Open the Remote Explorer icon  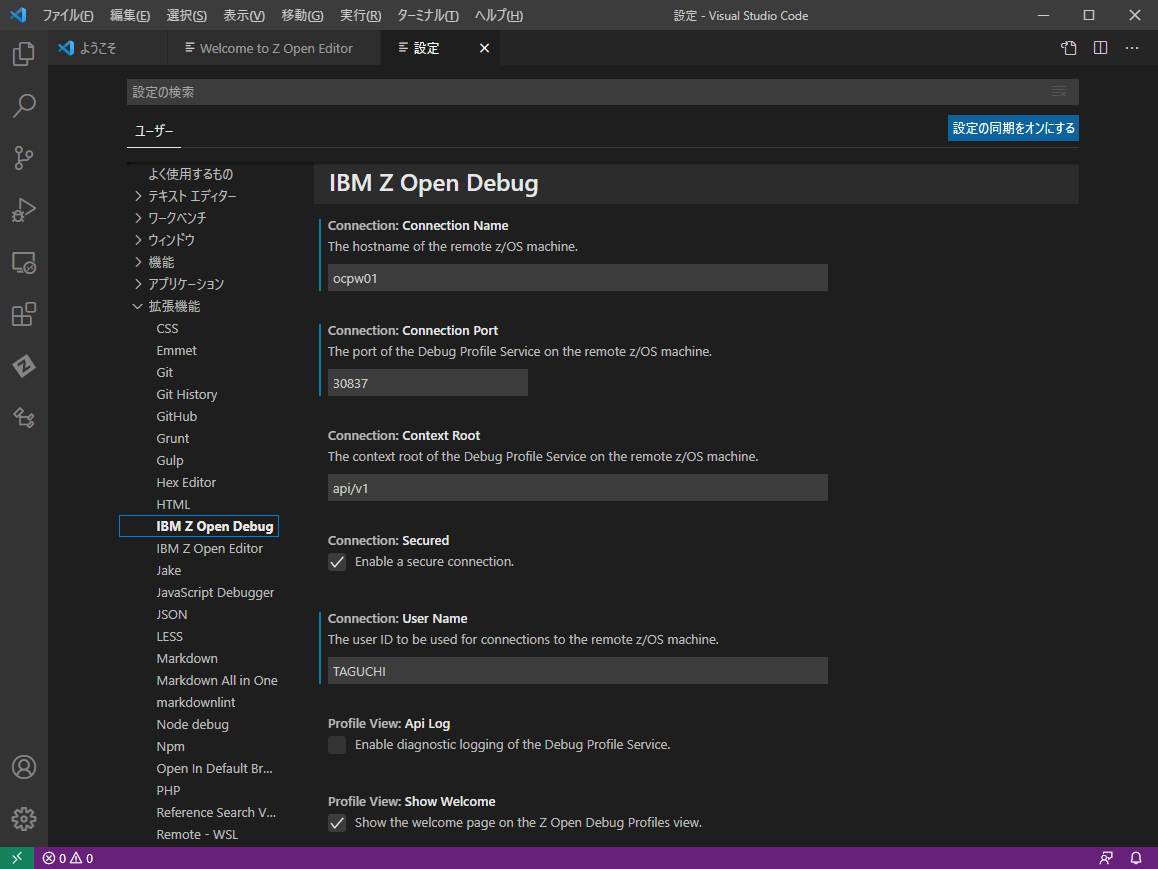click(24, 263)
